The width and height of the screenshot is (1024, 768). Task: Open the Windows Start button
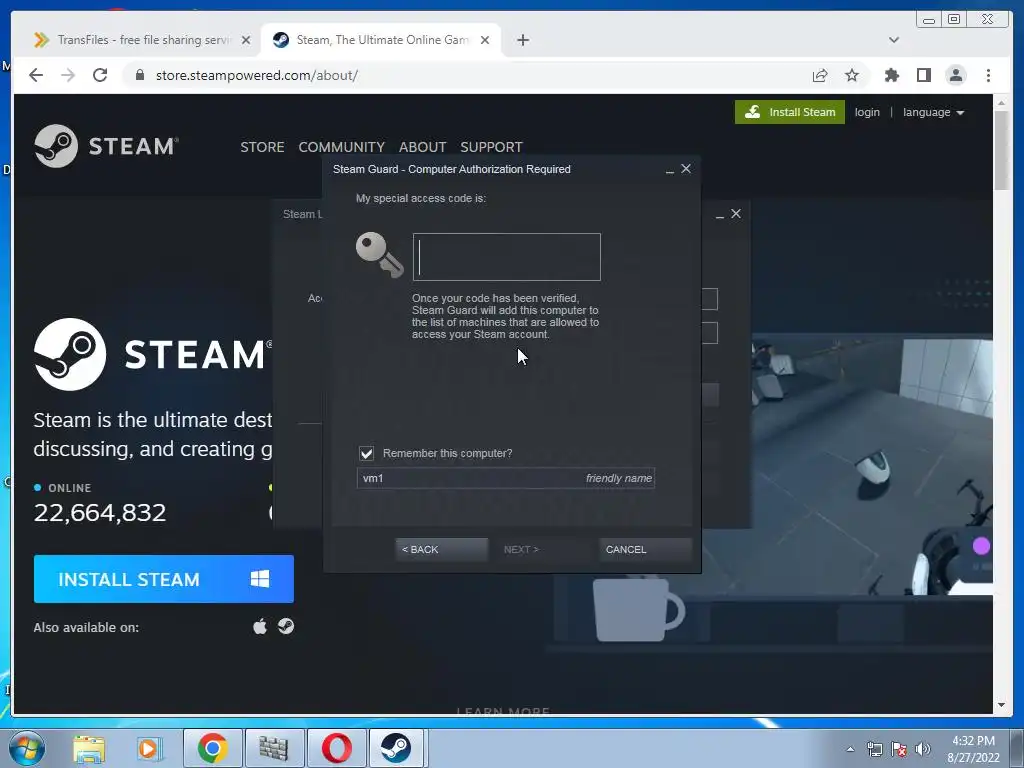[x=27, y=748]
